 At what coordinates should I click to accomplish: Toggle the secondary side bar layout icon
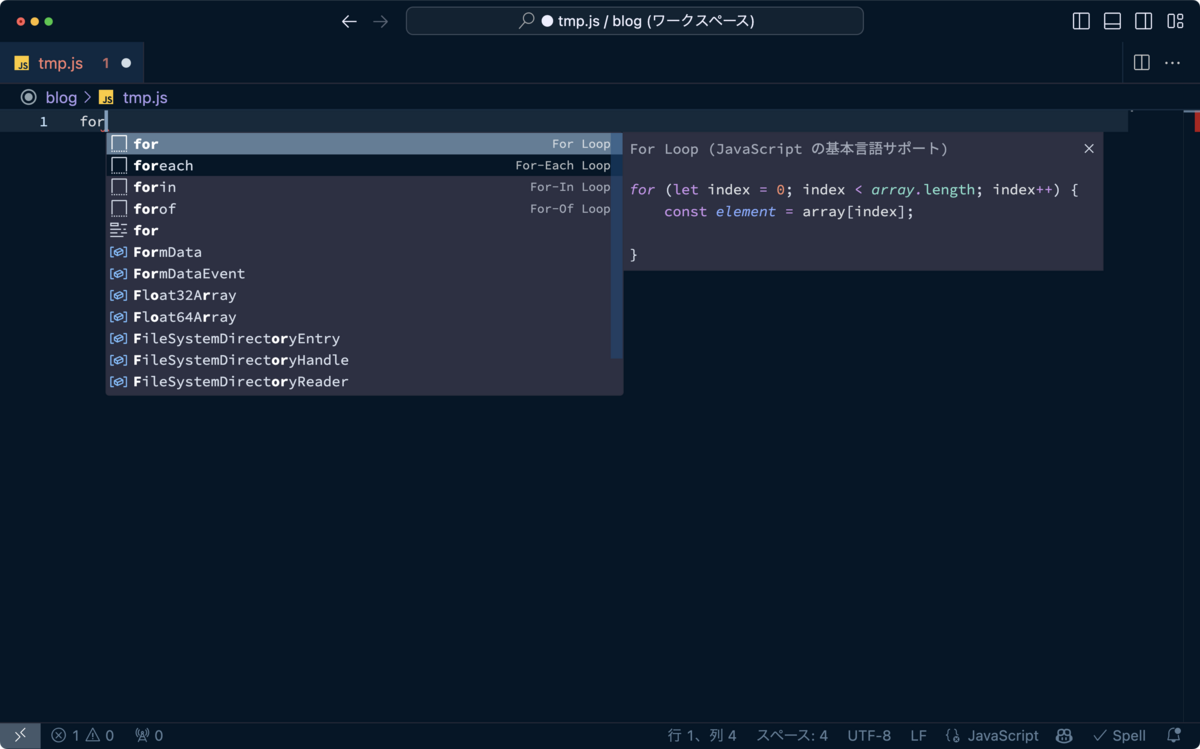click(1144, 21)
